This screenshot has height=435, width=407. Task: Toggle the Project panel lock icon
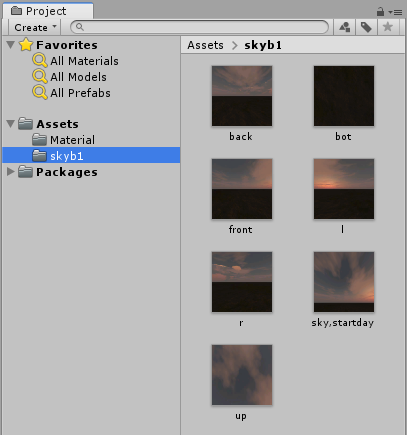[380, 12]
